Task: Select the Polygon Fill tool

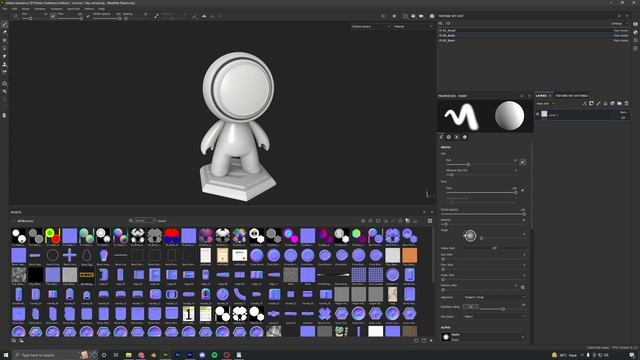Action: (4, 48)
